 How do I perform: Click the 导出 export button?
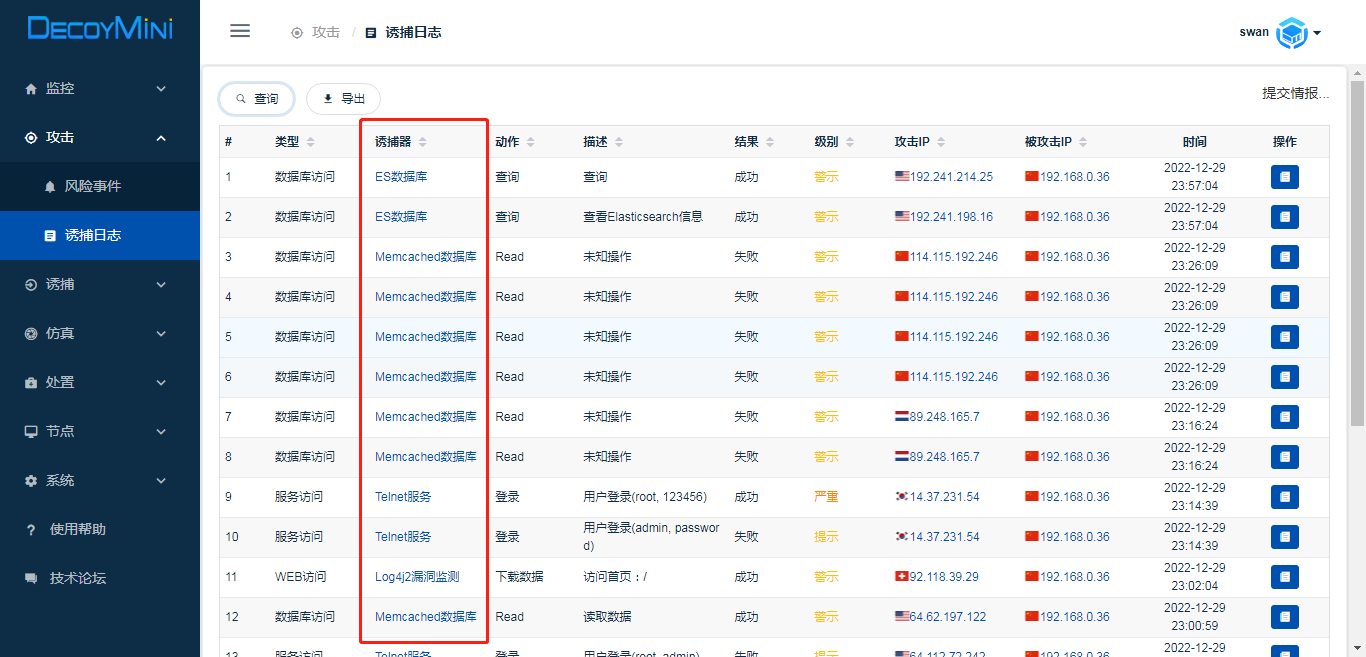coord(343,99)
